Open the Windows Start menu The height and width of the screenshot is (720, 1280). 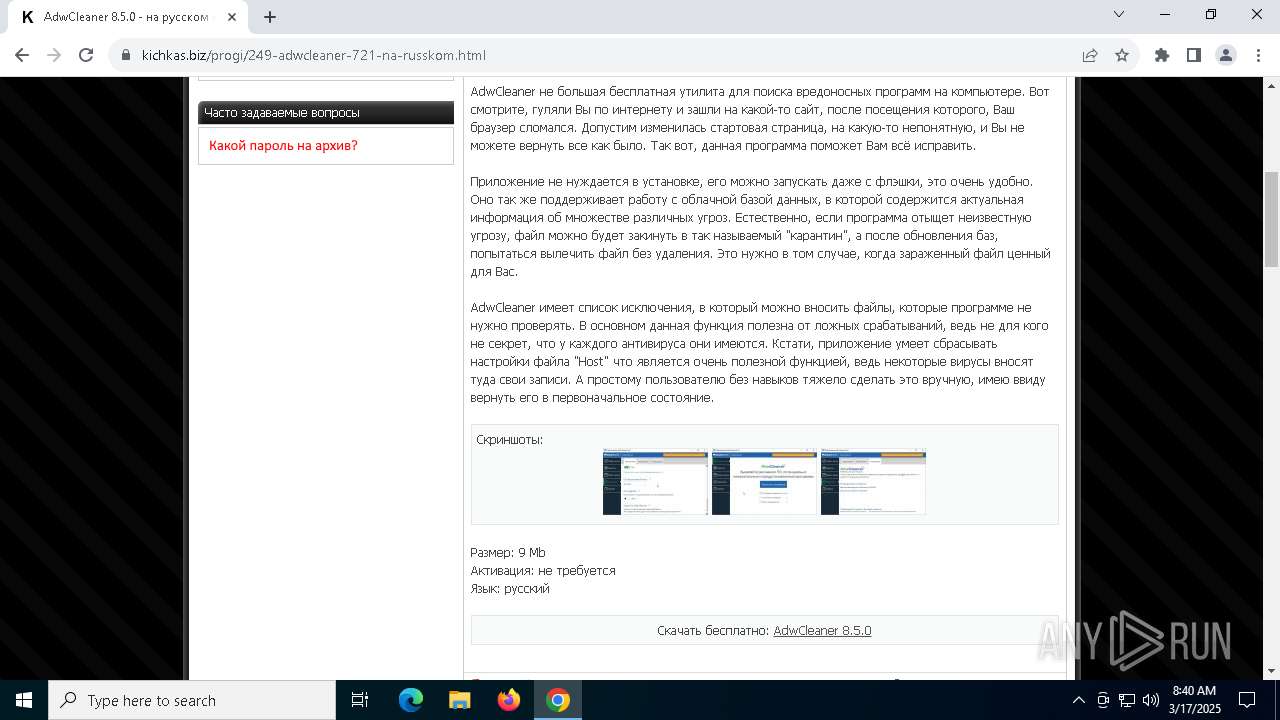pos(24,700)
